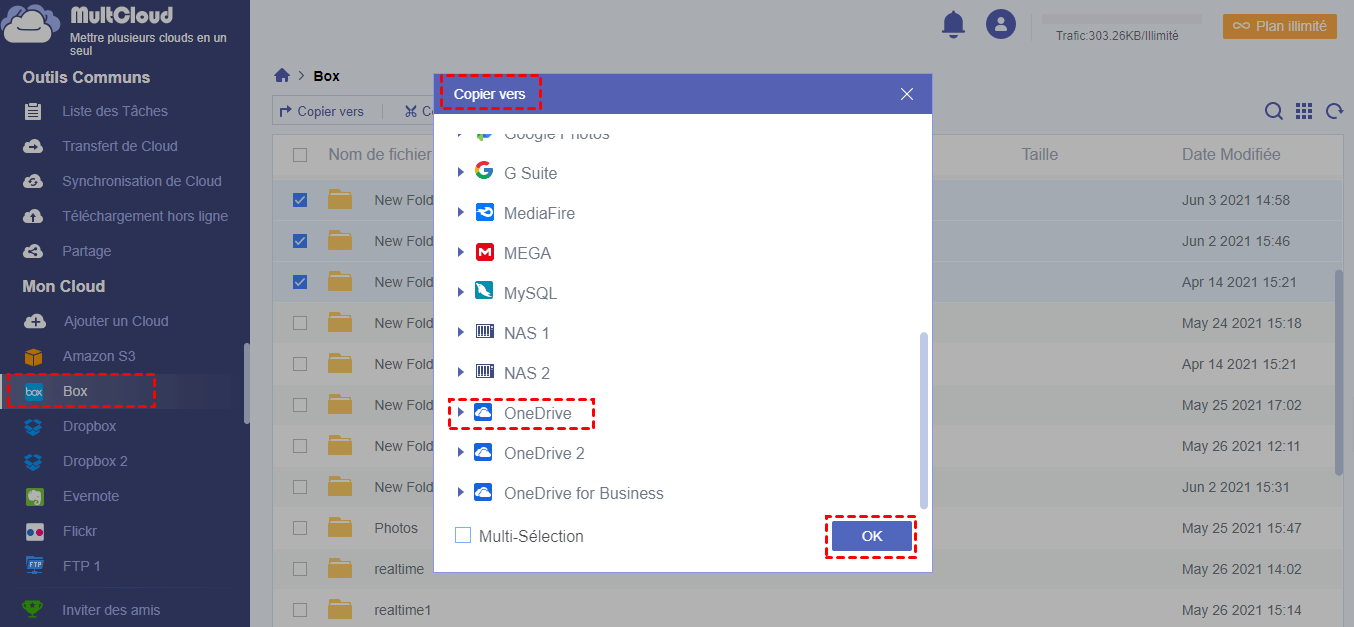Image resolution: width=1354 pixels, height=627 pixels.
Task: Click the Amazon S3 box icon
Action: coord(34,357)
